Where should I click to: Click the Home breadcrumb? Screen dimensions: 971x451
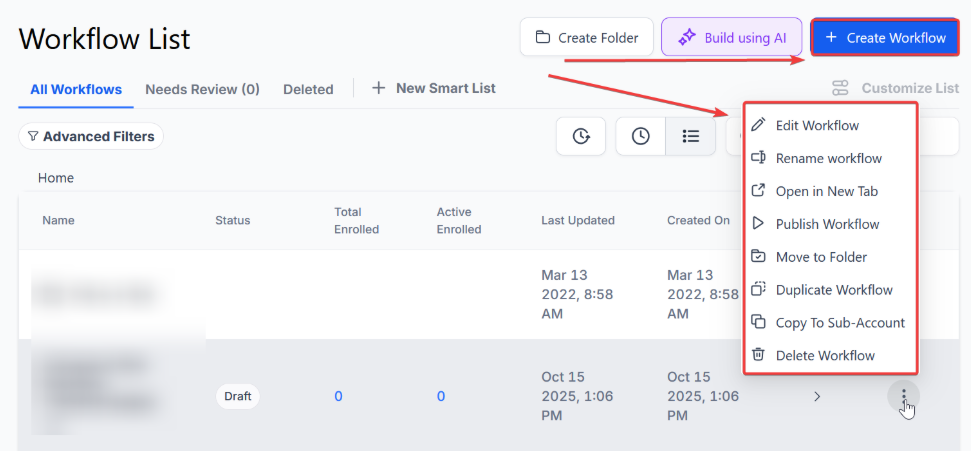point(56,178)
